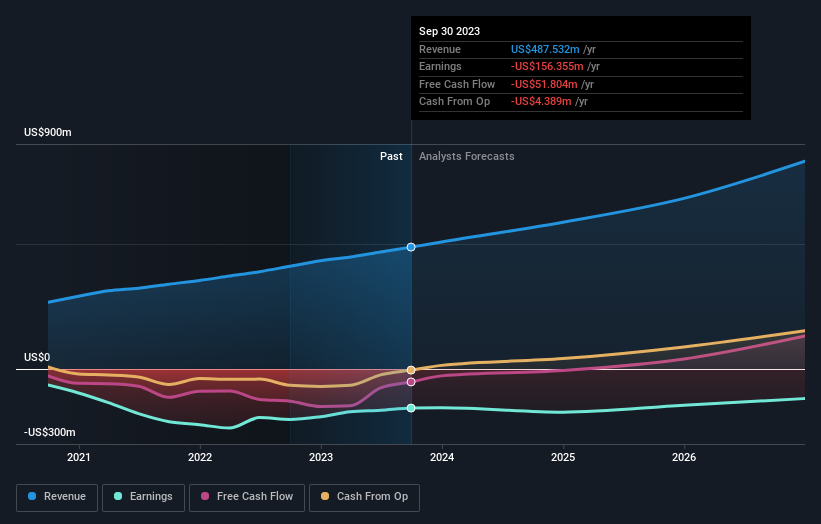Click the Analysts Forecasts label
The width and height of the screenshot is (821, 524).
467,156
